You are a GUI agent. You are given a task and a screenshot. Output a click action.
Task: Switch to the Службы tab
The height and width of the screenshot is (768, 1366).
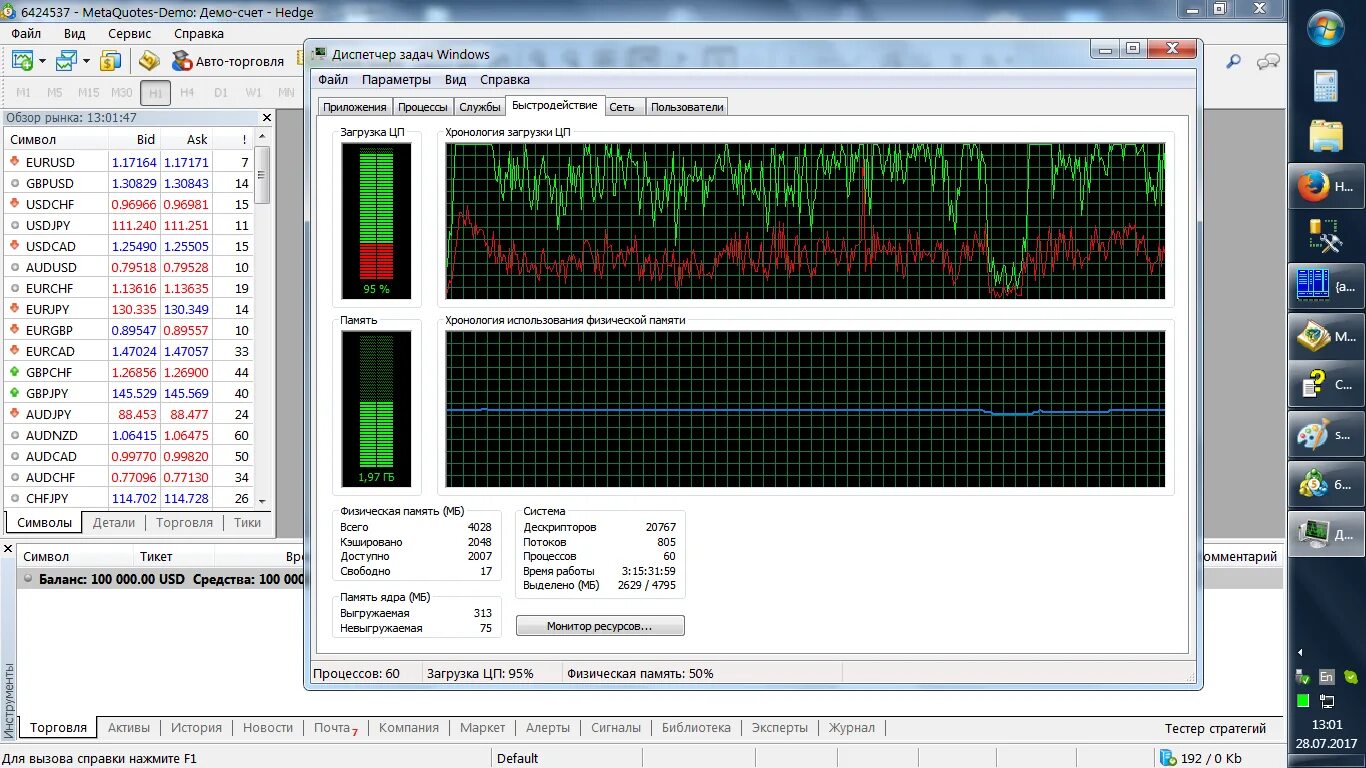click(x=480, y=107)
